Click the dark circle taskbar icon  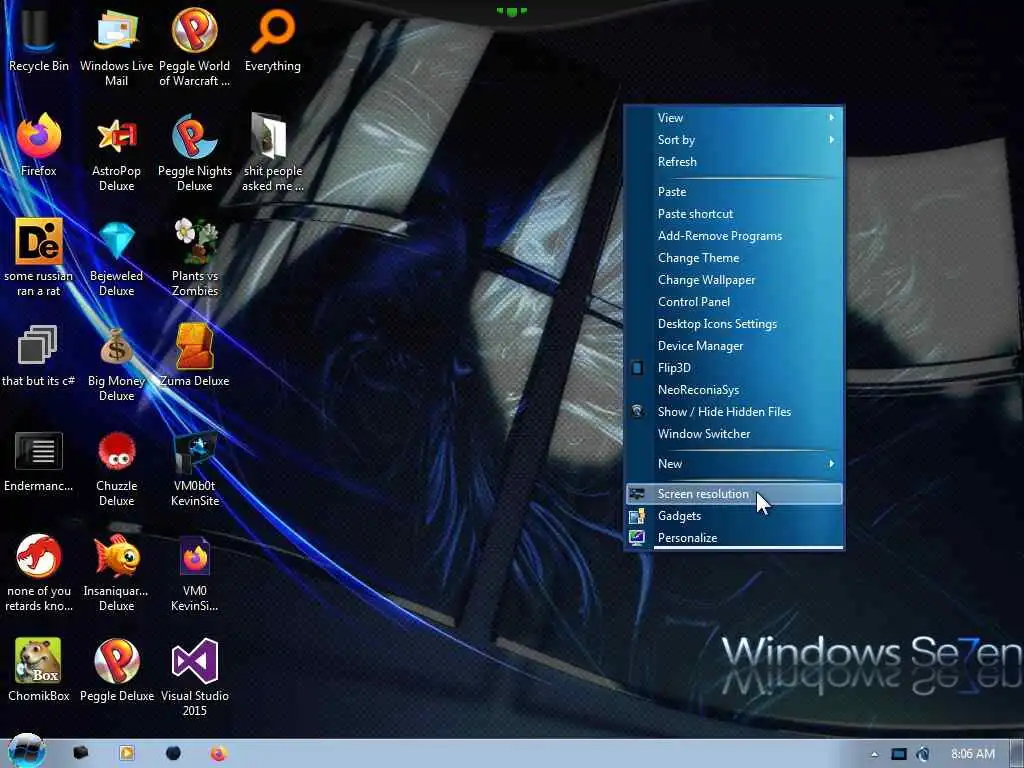[x=173, y=754]
